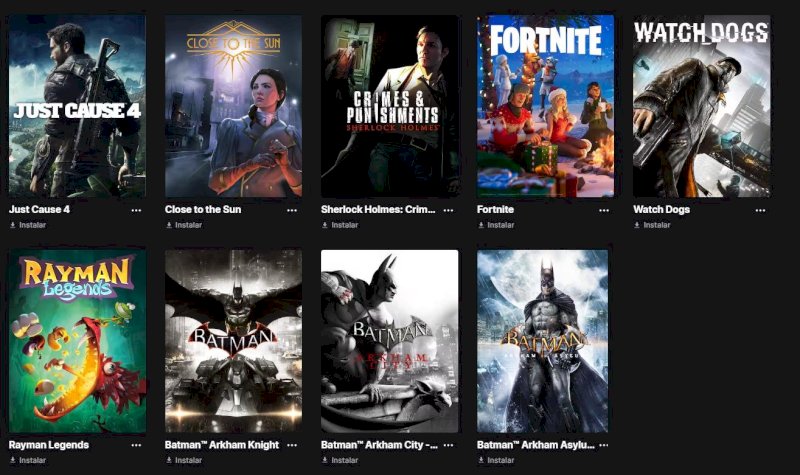Screen dimensions: 800x475
Task: Click the Batman Arkham Asylum title text
Action: pyautogui.click(x=536, y=445)
